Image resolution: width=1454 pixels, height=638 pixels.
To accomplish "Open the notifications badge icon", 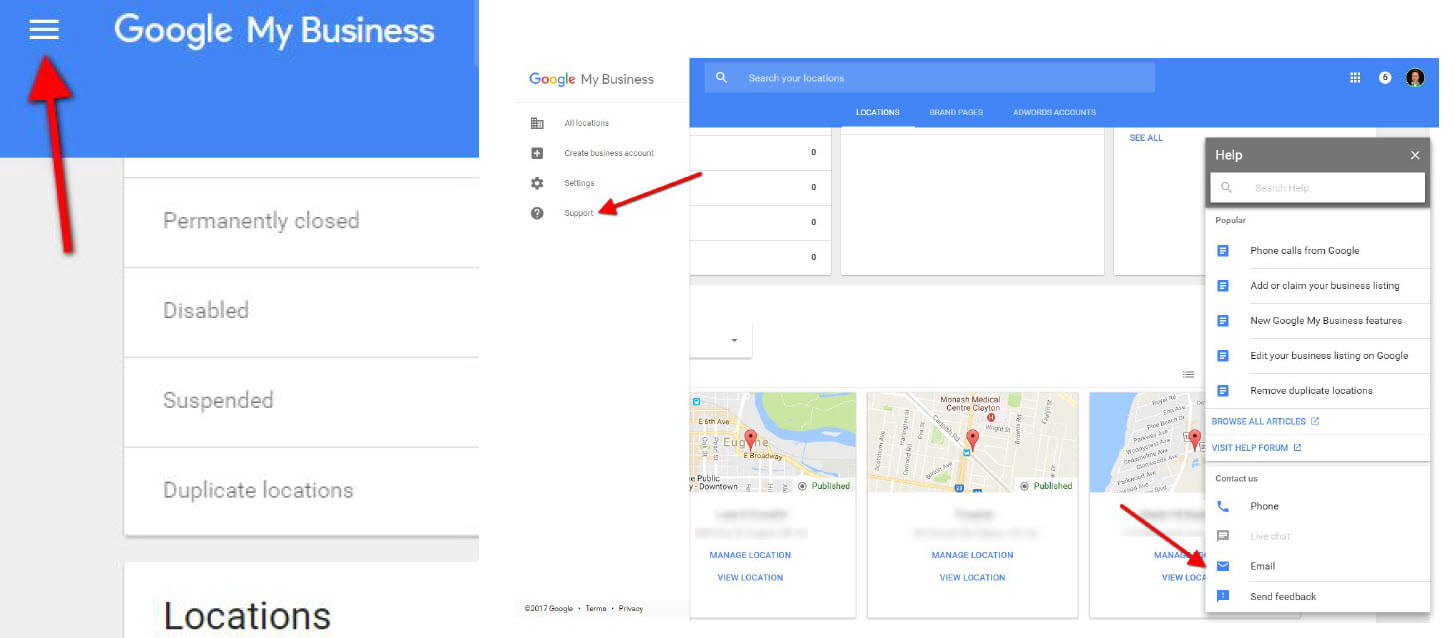I will tap(1385, 78).
